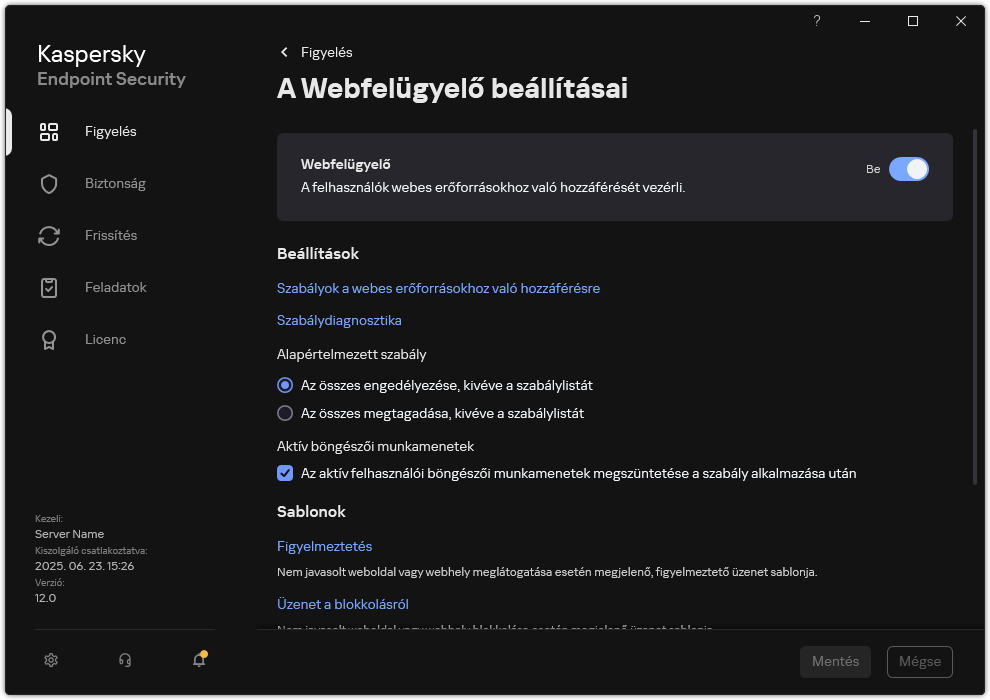The height and width of the screenshot is (700, 990).
Task: Open the Biztonság section via shield icon
Action: (49, 183)
